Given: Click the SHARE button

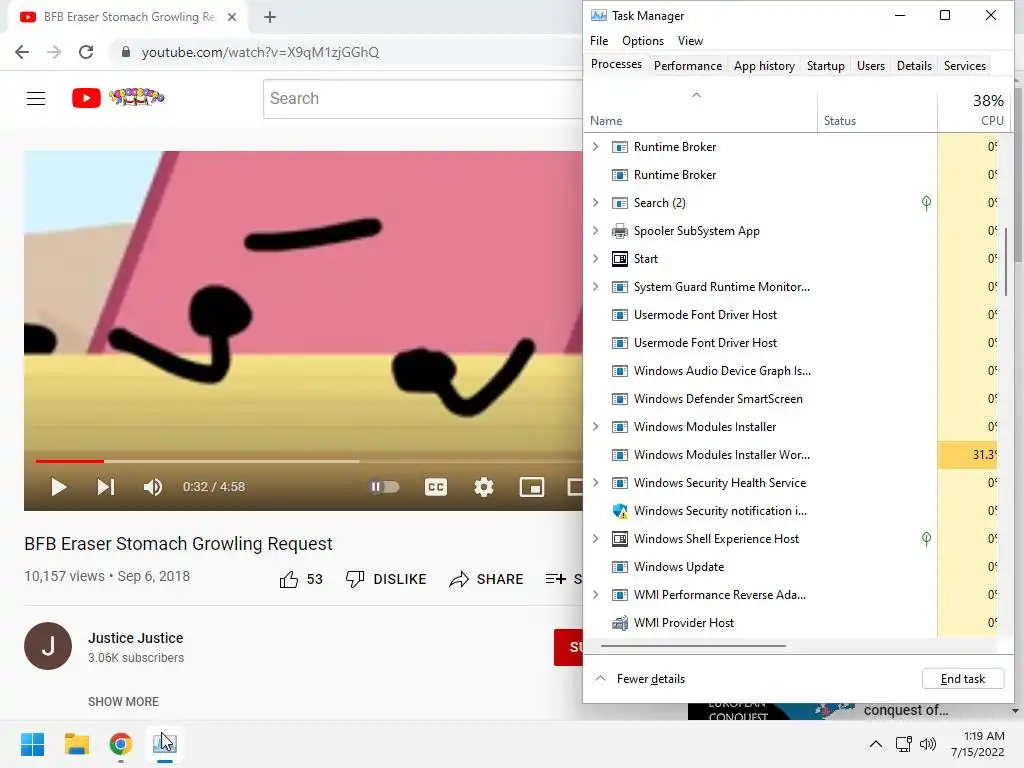Looking at the screenshot, I should (487, 579).
